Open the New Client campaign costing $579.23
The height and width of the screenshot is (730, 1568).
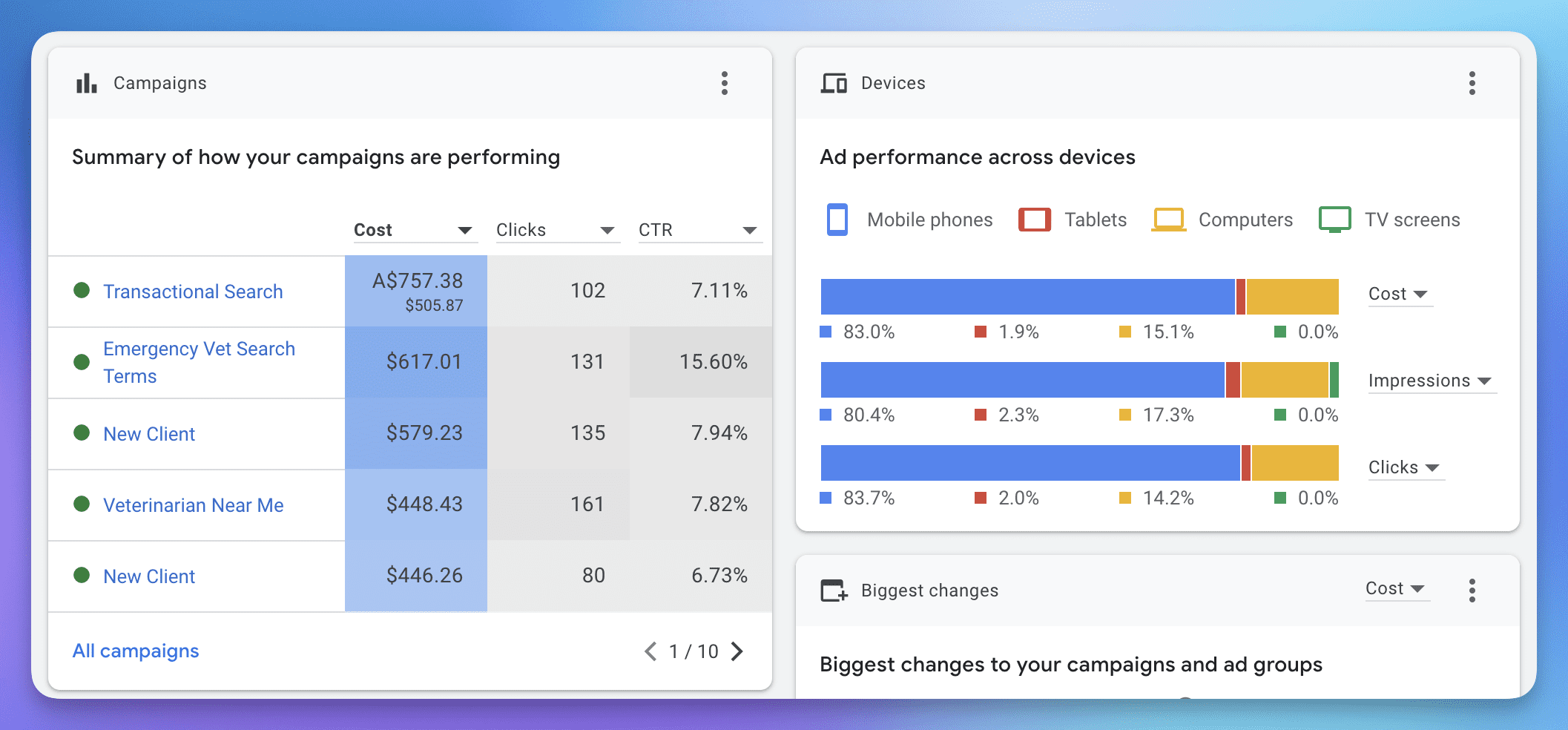click(149, 434)
